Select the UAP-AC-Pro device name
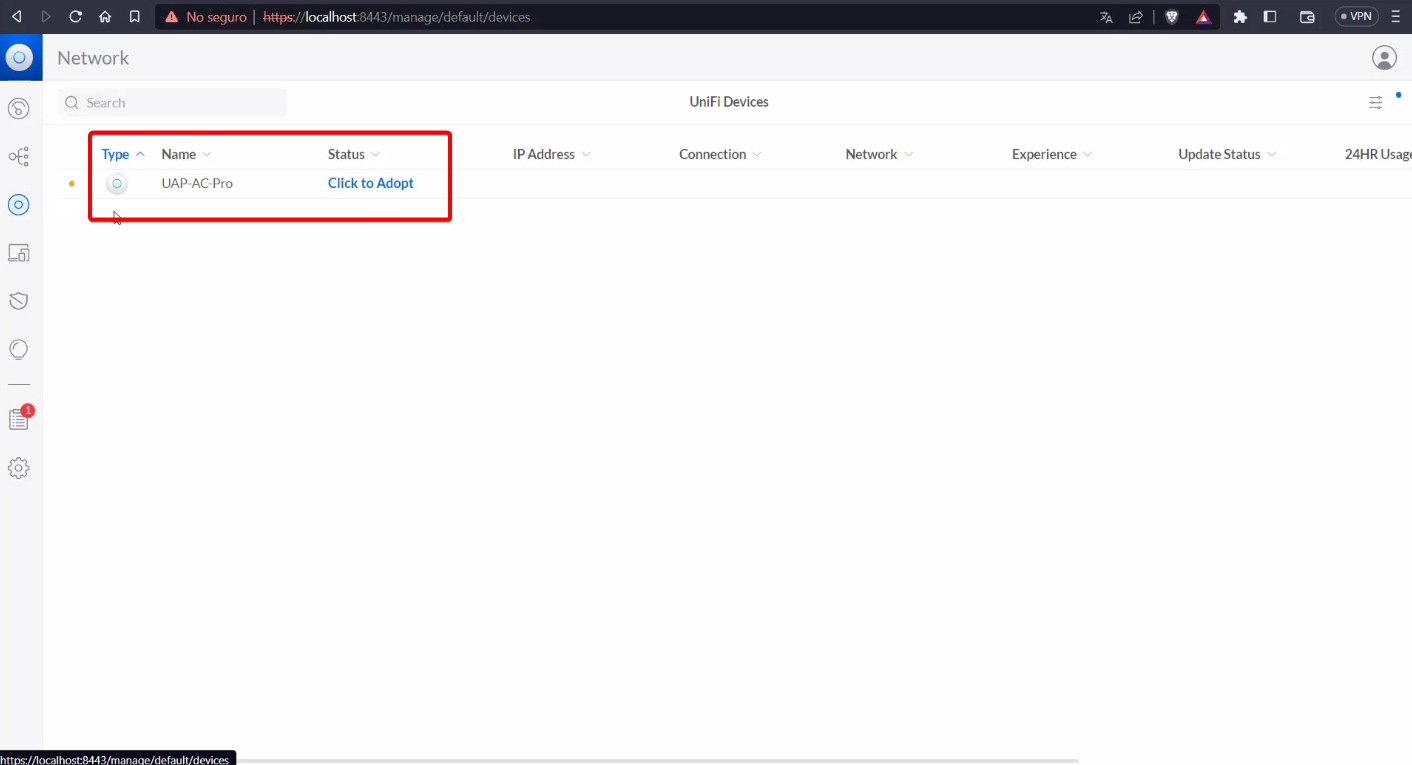Viewport: 1412px width, 765px height. pyautogui.click(x=197, y=183)
